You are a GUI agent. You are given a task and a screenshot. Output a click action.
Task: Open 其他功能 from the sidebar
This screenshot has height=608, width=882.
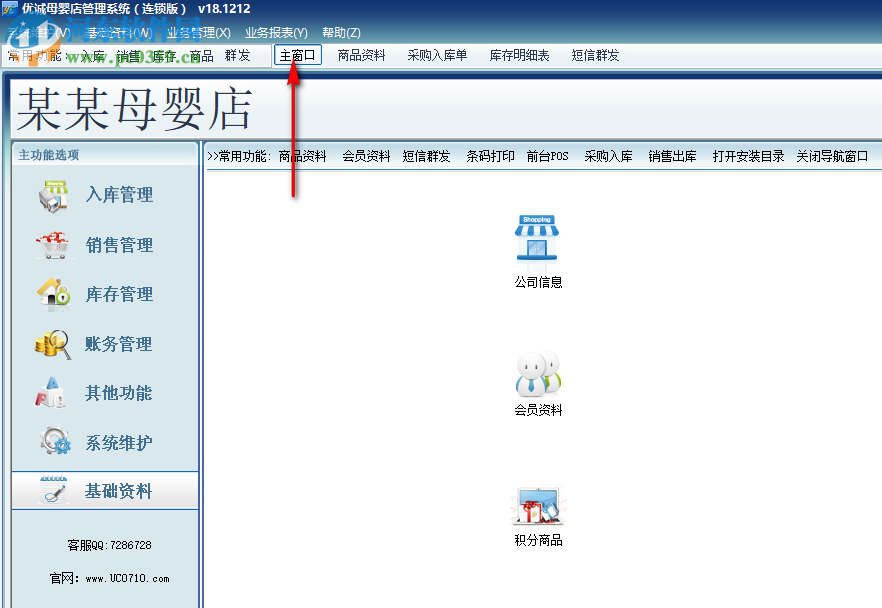coord(118,393)
